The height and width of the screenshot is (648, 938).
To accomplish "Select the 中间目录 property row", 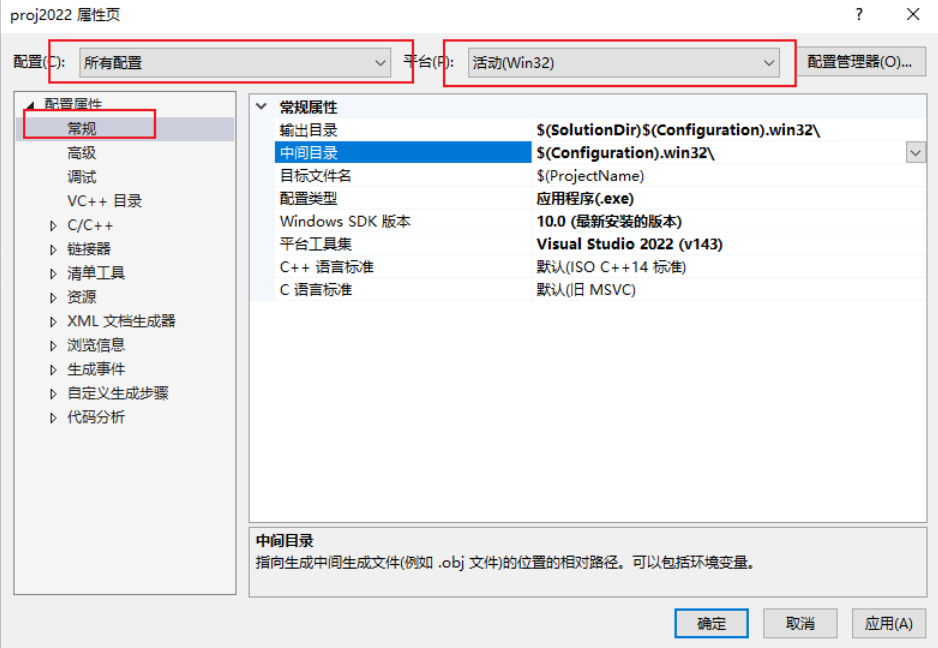I will point(600,153).
